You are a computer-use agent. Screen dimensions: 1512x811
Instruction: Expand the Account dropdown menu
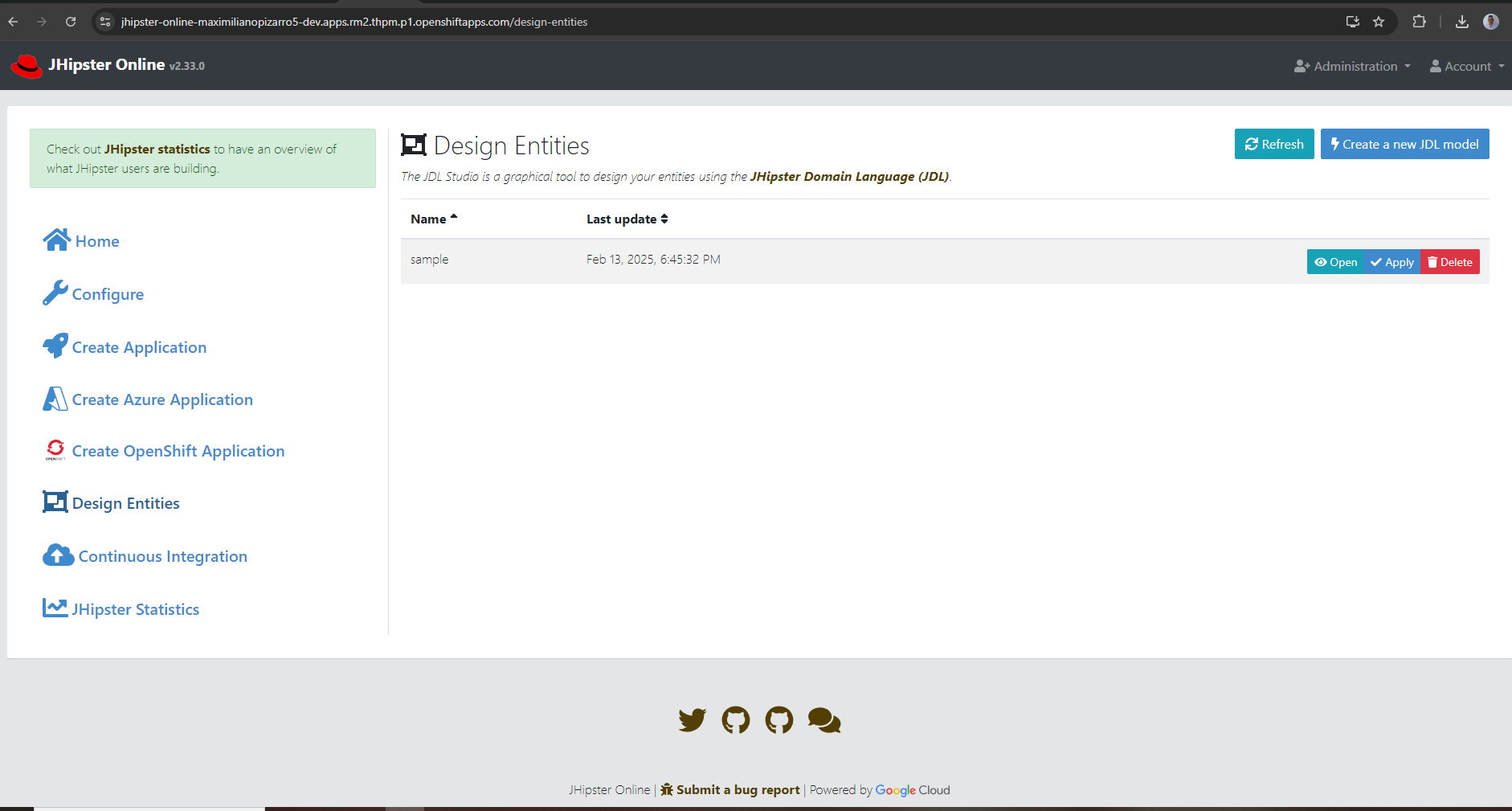[1467, 67]
